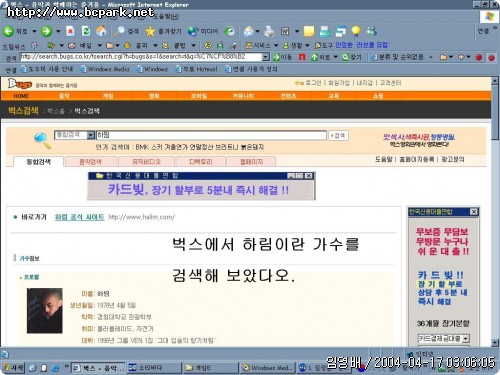
Task: Click the blue magnifier icon beside search box
Action: pos(43,140)
